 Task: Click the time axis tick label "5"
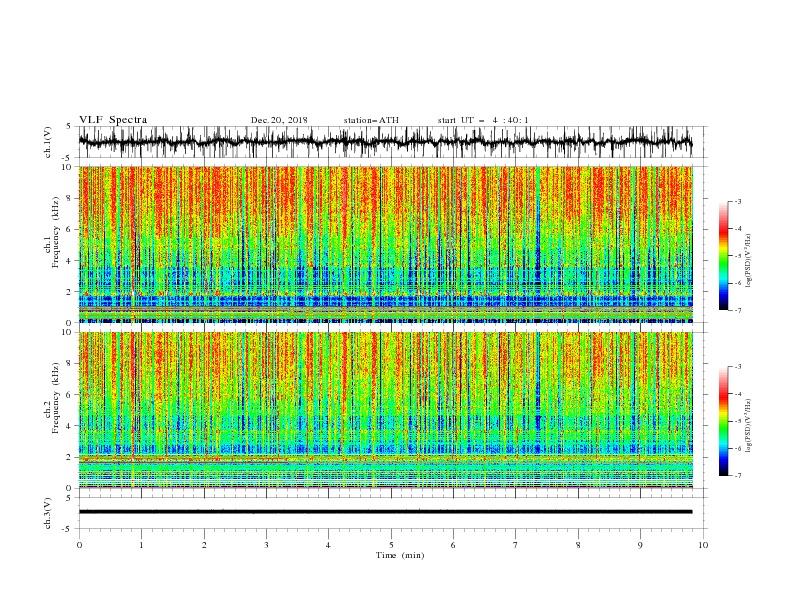(391, 545)
